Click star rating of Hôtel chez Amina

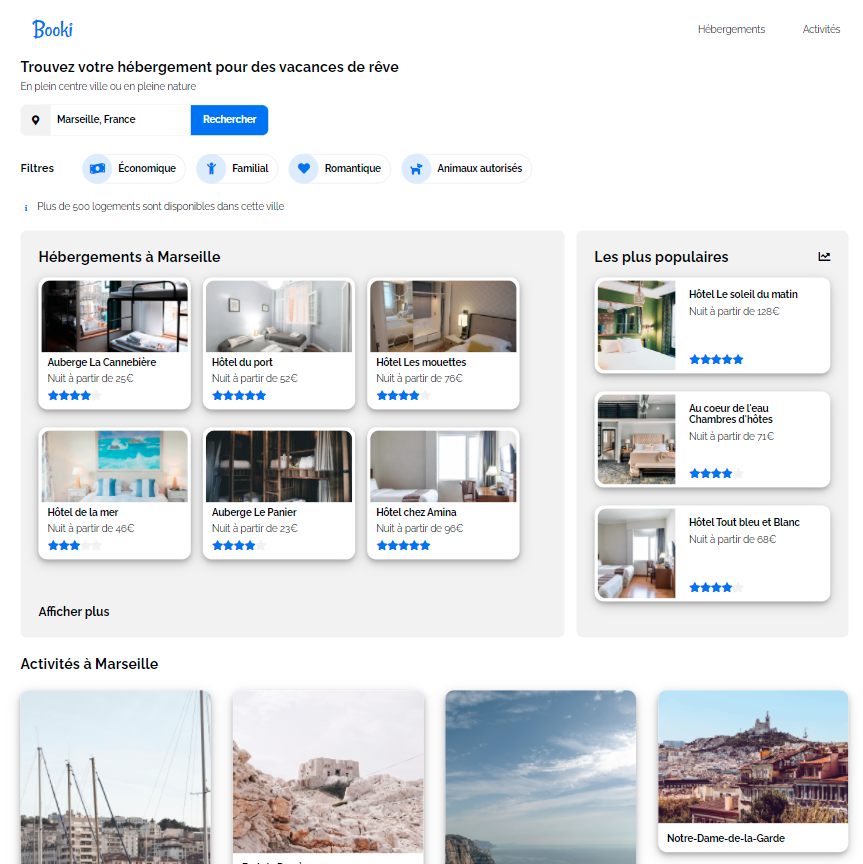pyautogui.click(x=403, y=546)
